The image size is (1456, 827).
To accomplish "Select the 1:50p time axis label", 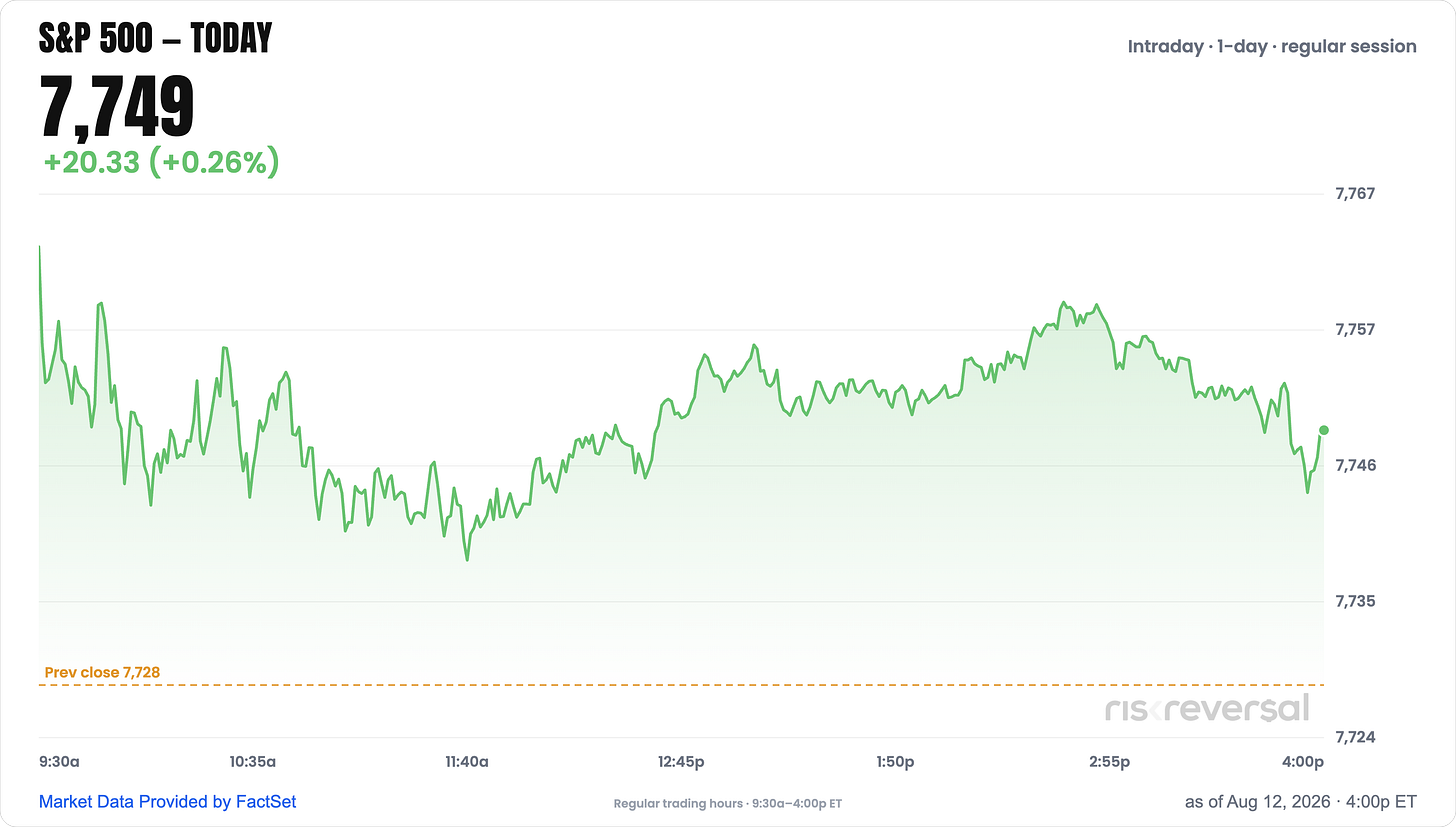I will coord(895,762).
